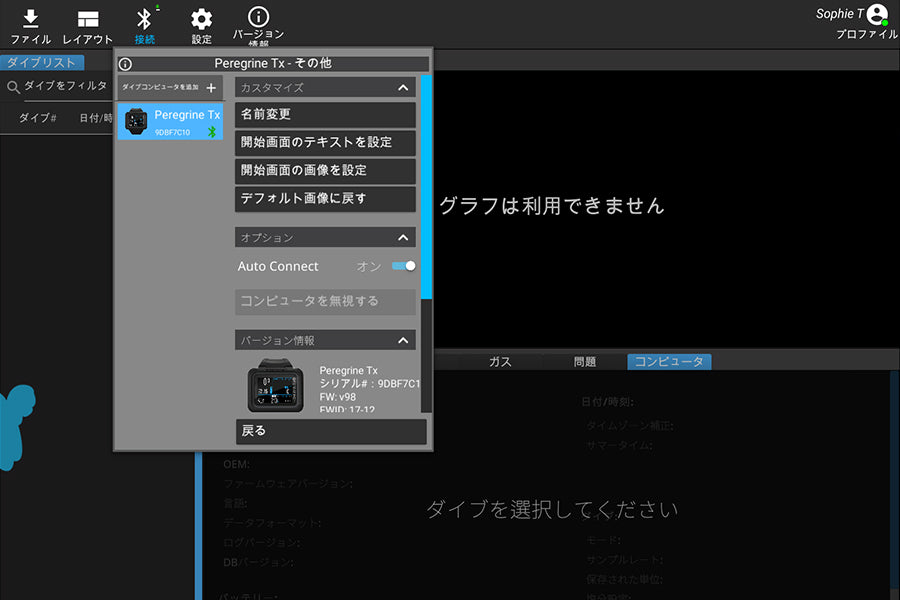Click the plus icon to add dive computer
Screen dimensions: 900x600
point(210,88)
